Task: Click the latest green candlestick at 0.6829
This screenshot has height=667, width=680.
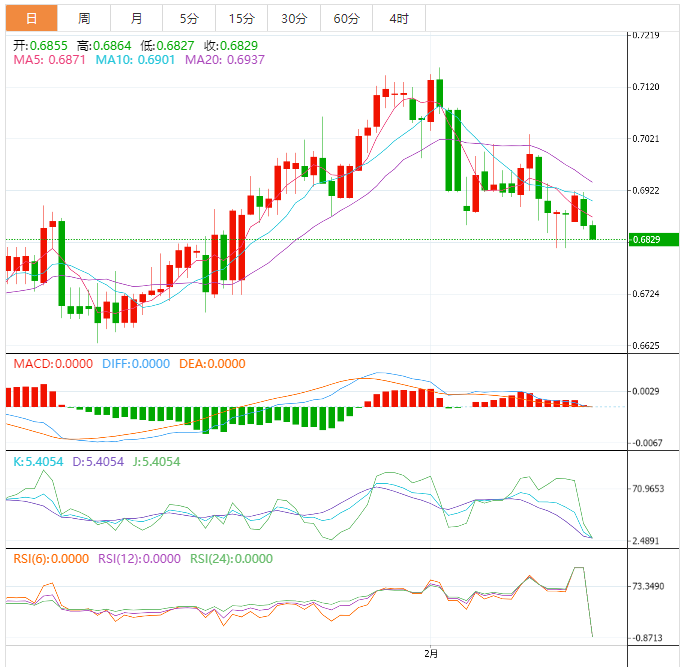Action: click(592, 232)
